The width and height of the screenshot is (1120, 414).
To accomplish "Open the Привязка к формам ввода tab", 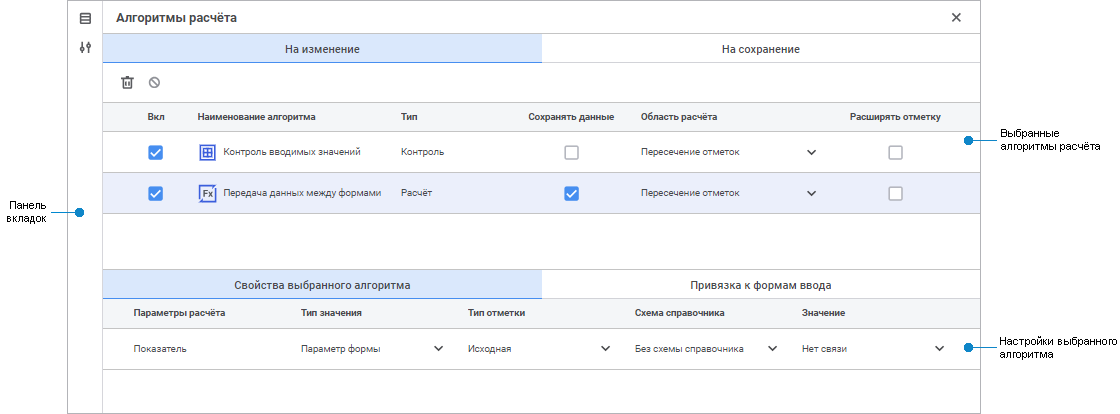I will pyautogui.click(x=760, y=285).
